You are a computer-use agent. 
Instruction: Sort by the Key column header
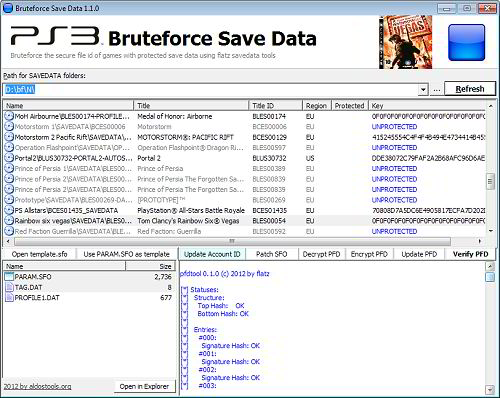tap(427, 106)
